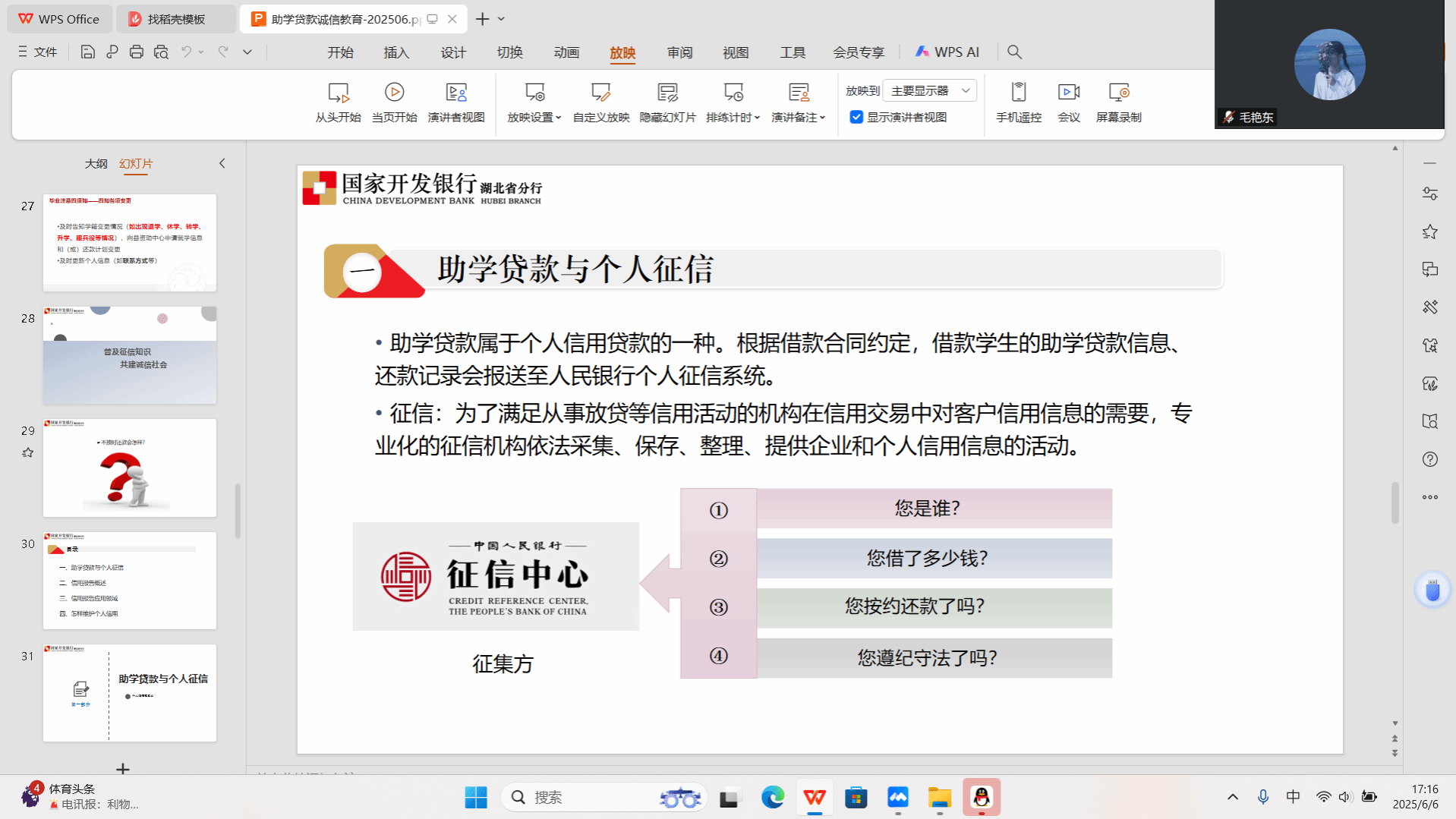Open phone remote control (手机遥控)
The image size is (1456, 819).
point(1018,102)
